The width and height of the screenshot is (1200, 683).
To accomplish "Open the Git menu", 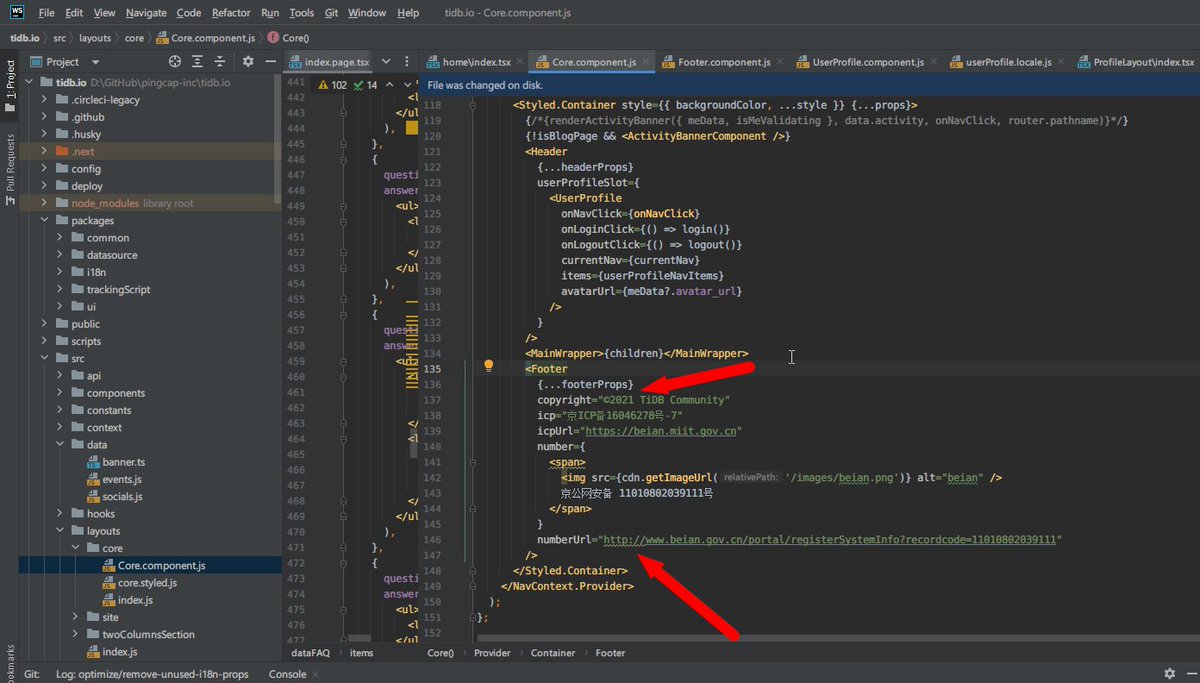I will coord(331,13).
